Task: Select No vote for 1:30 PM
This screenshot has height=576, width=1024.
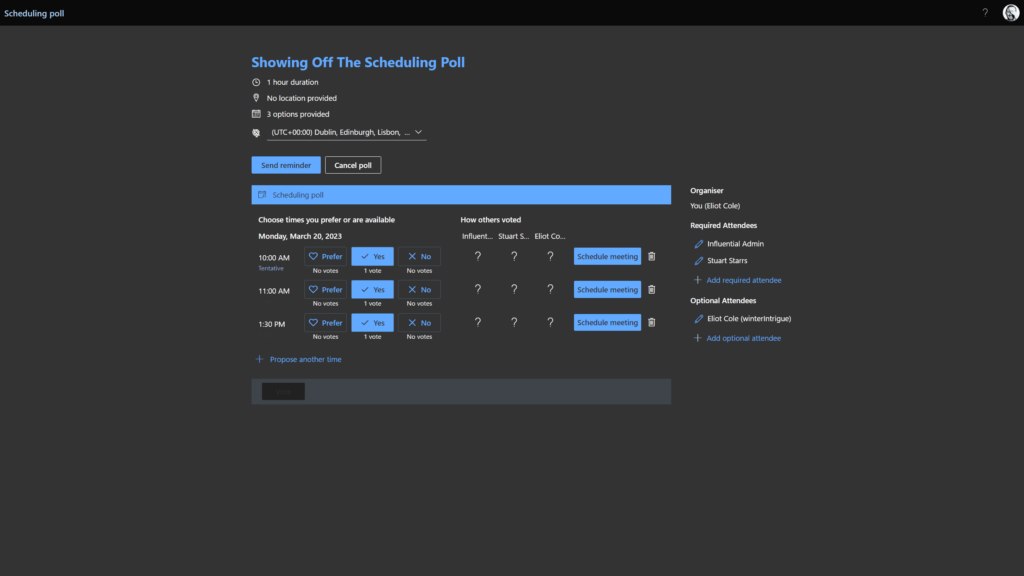Action: (419, 323)
